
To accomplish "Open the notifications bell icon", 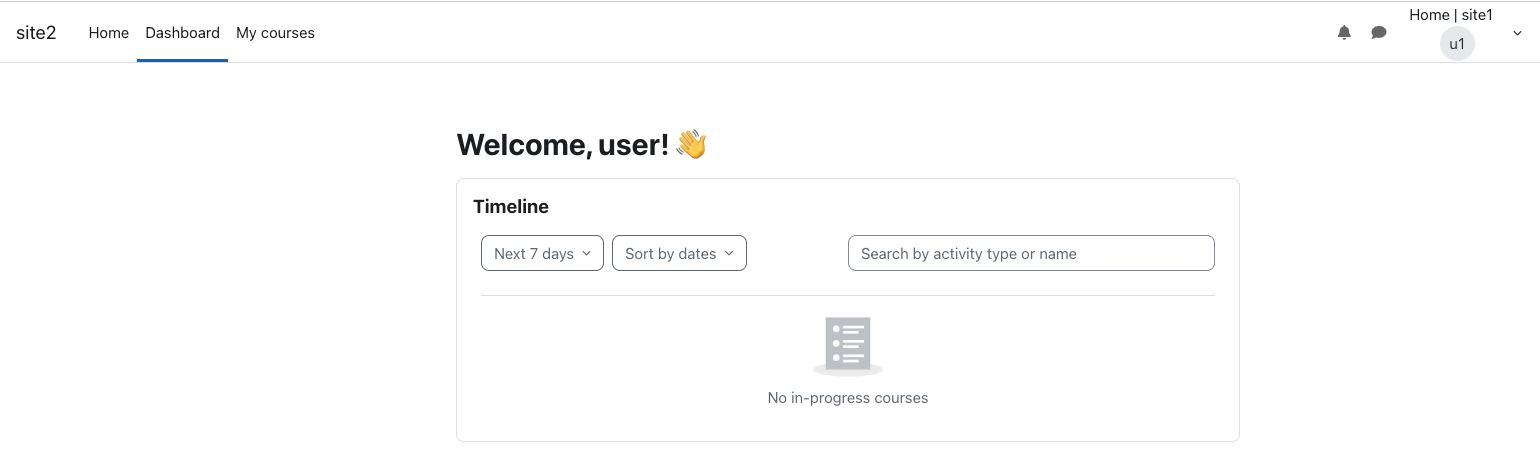I will point(1344,33).
